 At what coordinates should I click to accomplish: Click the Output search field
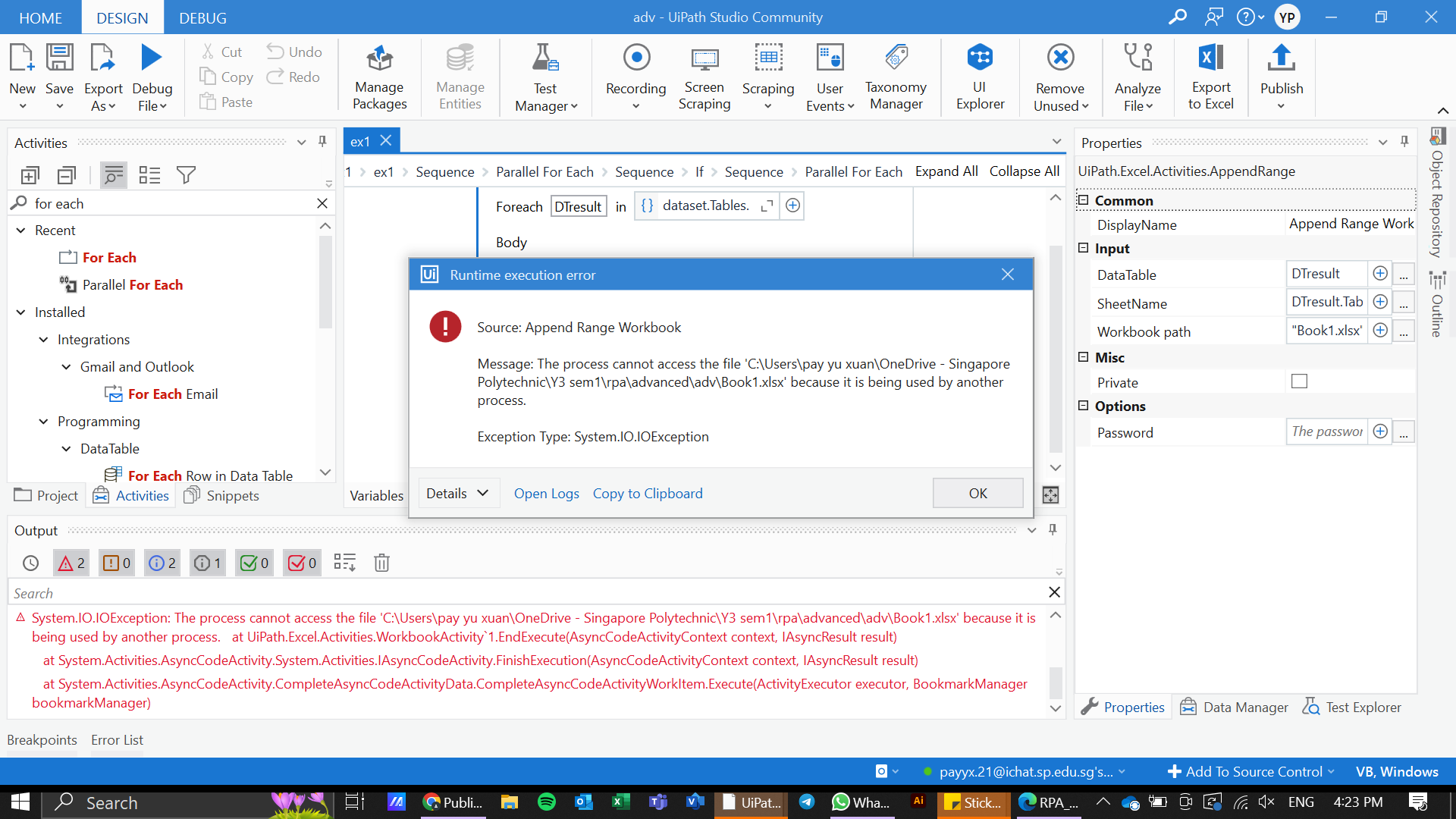pos(527,593)
